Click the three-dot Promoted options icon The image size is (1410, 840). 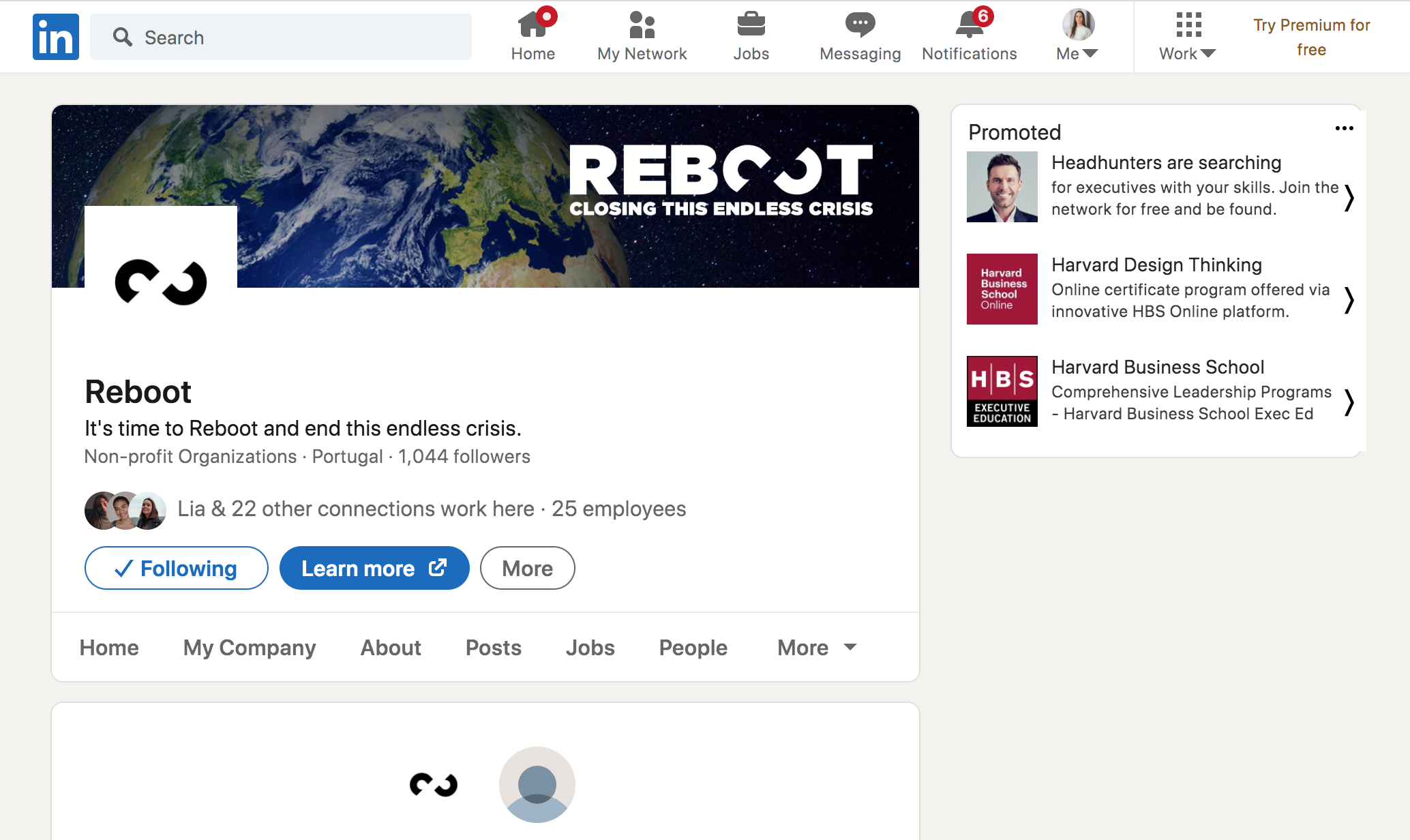tap(1344, 128)
